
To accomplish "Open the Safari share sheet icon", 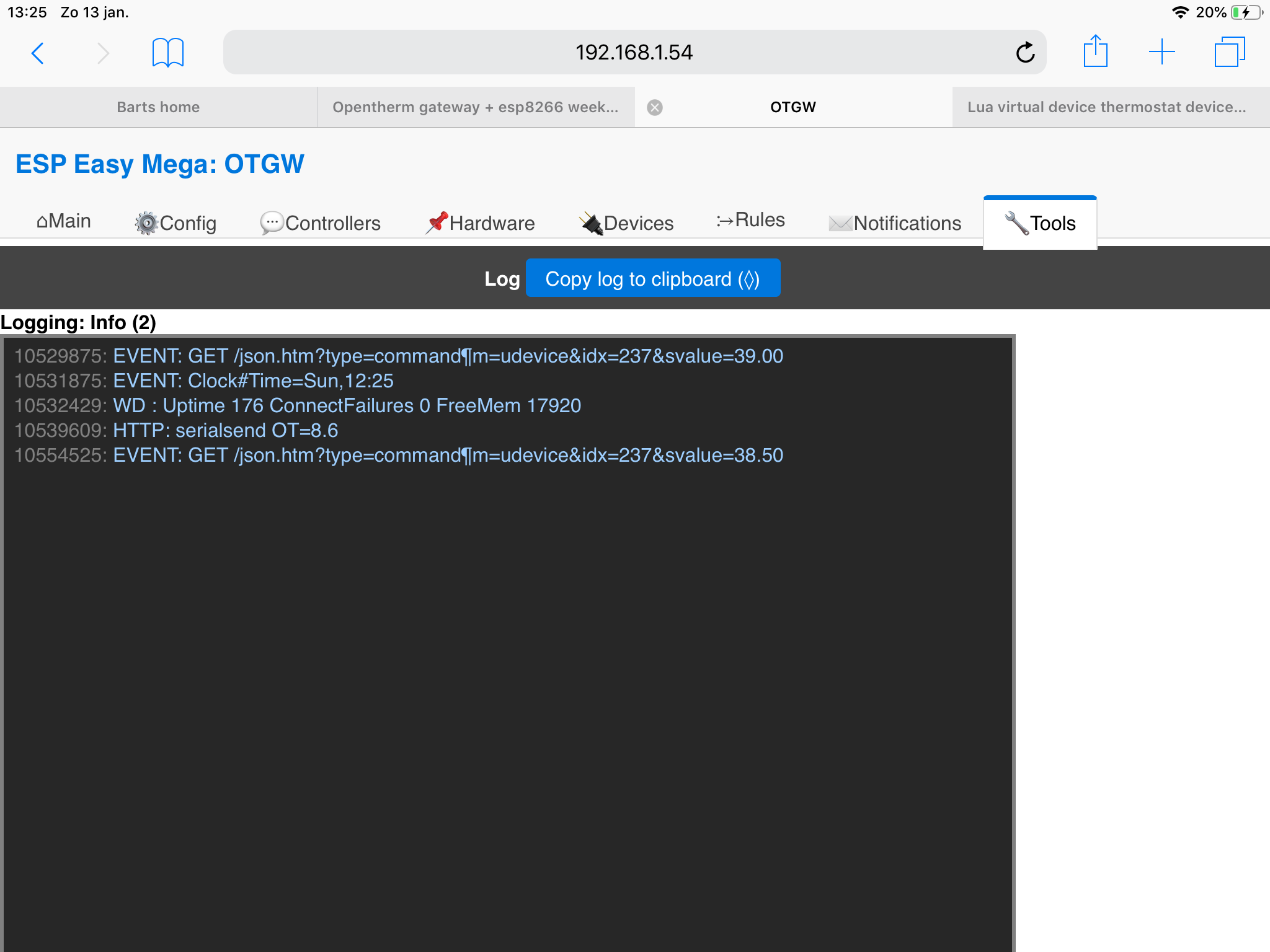I will tap(1095, 51).
